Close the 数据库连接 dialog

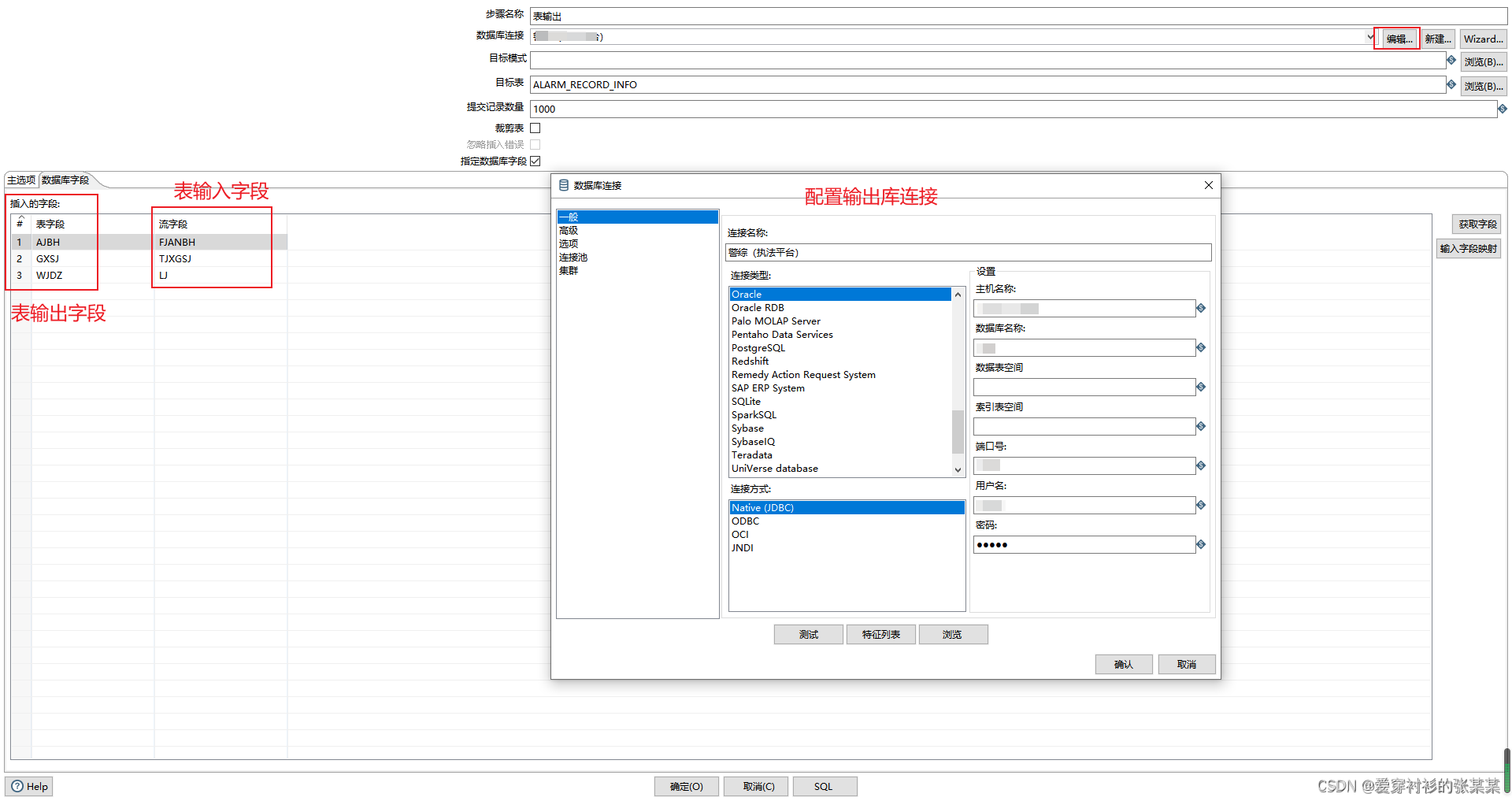coord(1209,185)
